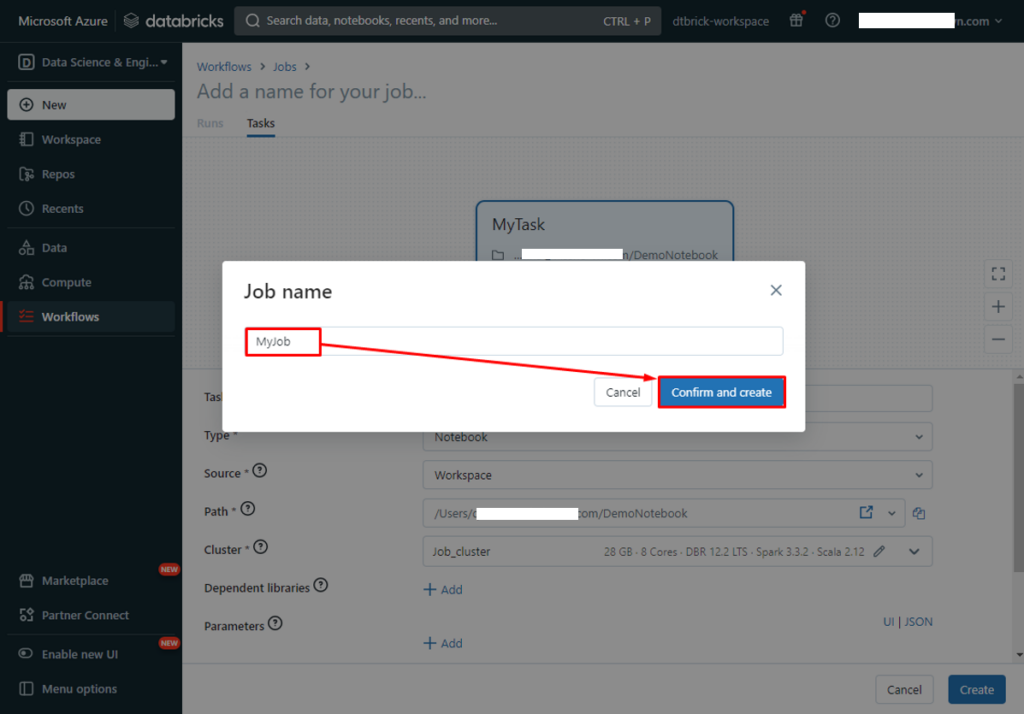The width and height of the screenshot is (1024, 714).
Task: Click the task panel vertical scrollbar
Action: click(1019, 478)
